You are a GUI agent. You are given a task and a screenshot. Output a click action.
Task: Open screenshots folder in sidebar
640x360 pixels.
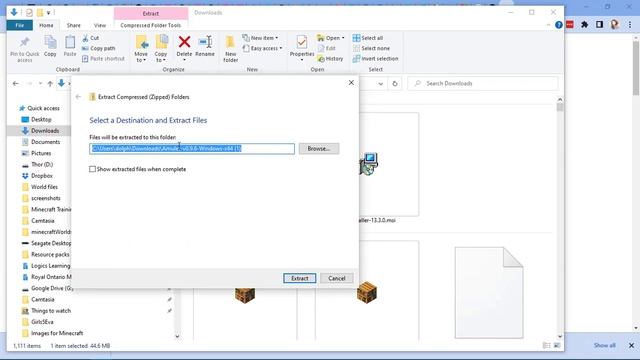point(45,198)
